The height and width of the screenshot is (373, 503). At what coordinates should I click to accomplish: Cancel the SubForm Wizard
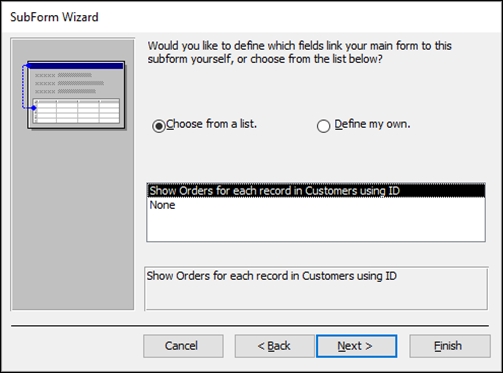coord(183,346)
